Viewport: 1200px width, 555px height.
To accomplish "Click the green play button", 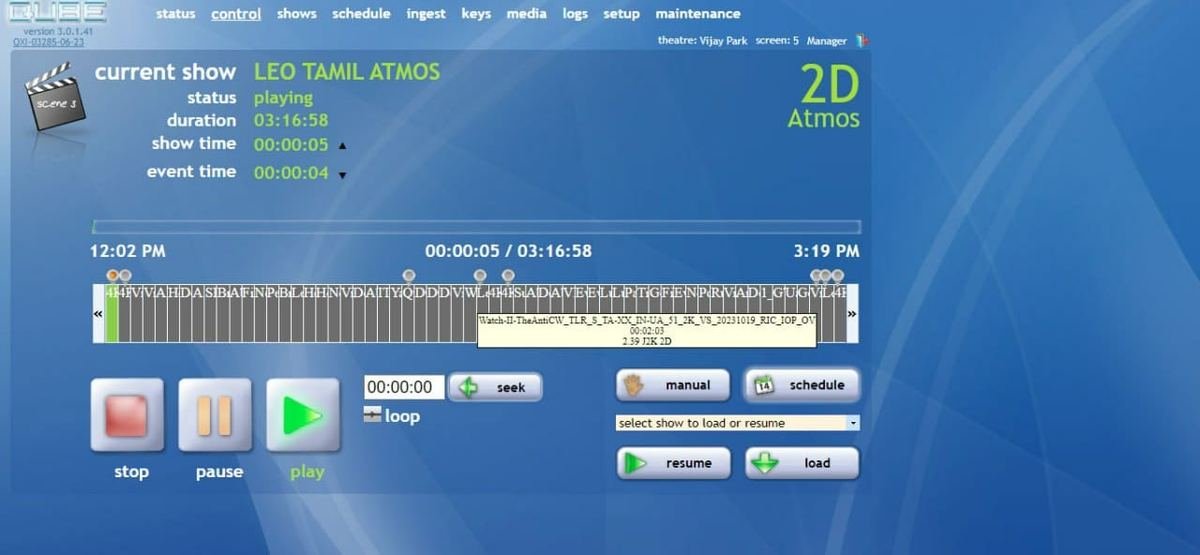I will (303, 415).
